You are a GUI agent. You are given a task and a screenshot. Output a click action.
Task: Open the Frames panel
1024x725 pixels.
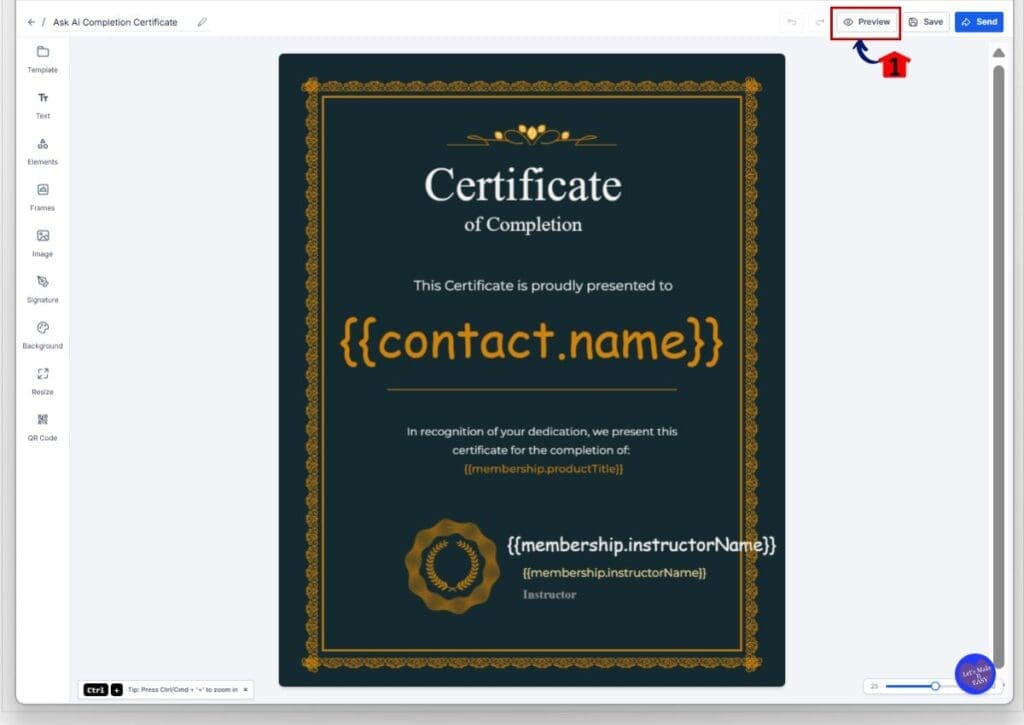tap(42, 197)
